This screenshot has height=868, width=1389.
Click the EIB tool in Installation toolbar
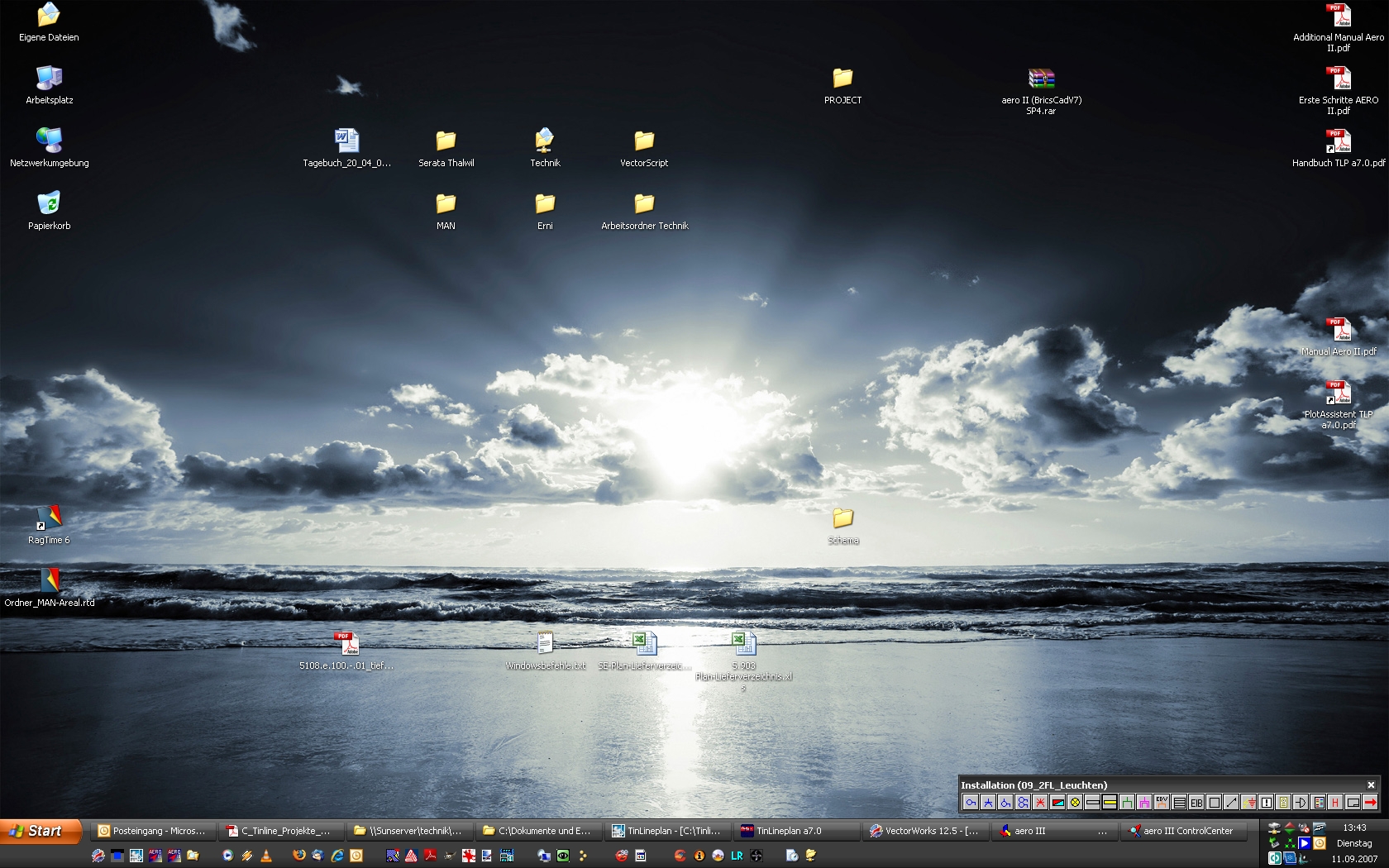(x=1196, y=803)
